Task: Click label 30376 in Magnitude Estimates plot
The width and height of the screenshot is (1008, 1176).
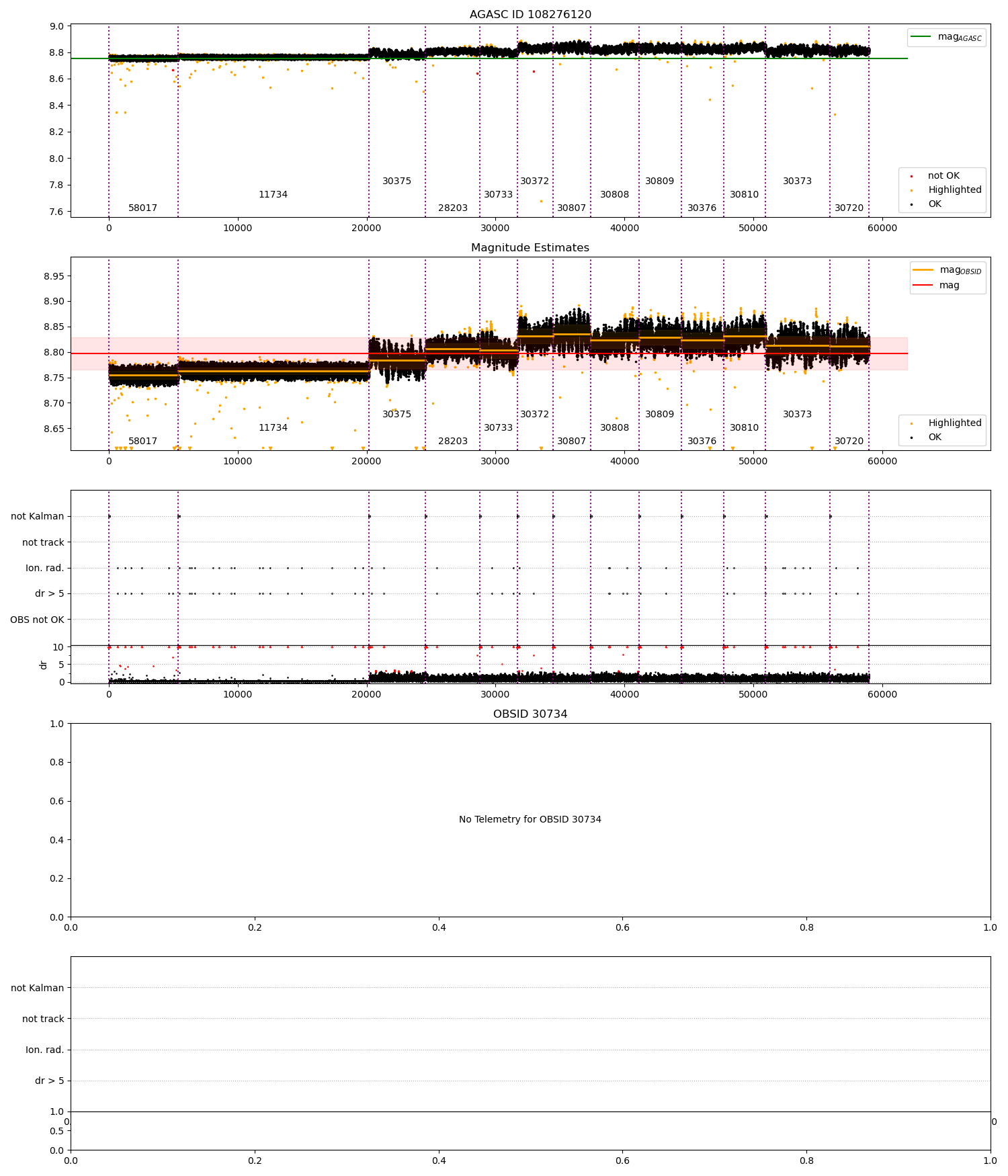Action: (702, 442)
